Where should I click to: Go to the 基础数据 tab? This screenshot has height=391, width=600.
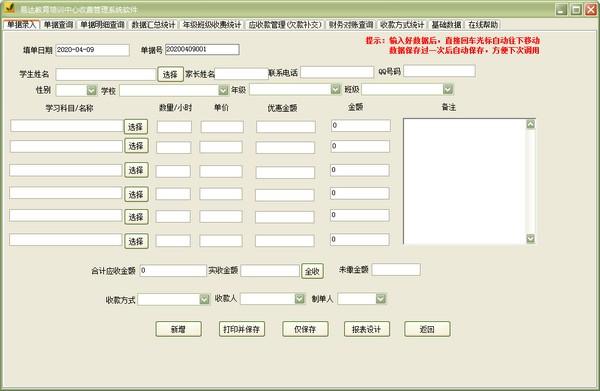point(446,25)
